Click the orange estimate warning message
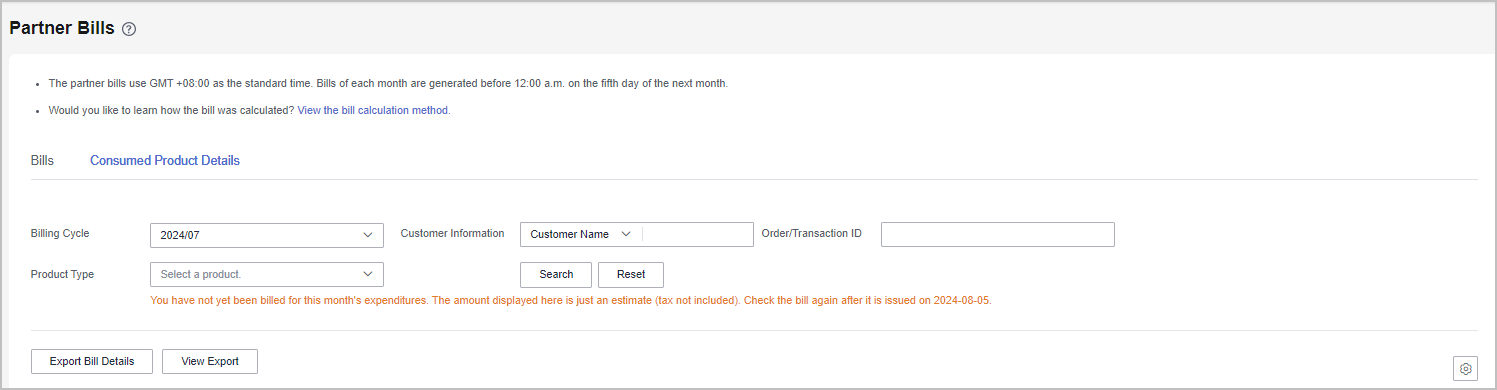1497x390 pixels. coord(570,300)
